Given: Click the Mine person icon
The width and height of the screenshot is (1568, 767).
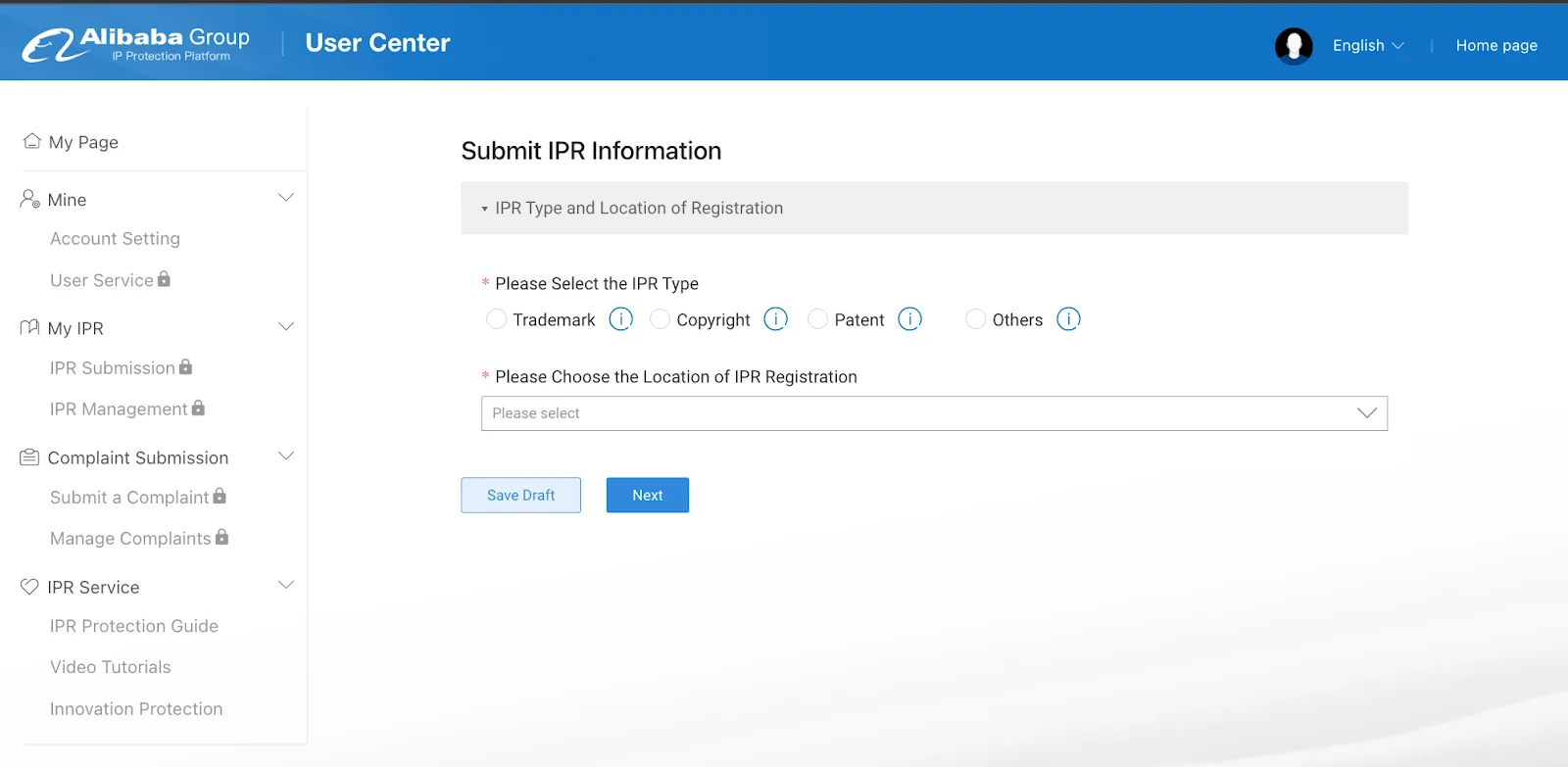Looking at the screenshot, I should point(30,199).
